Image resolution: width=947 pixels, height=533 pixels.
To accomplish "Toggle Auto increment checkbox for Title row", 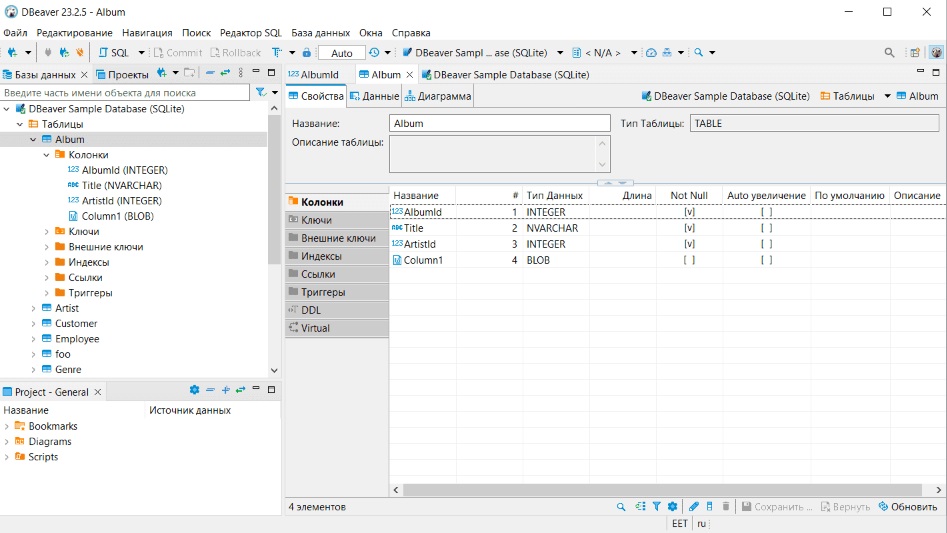I will coord(766,228).
